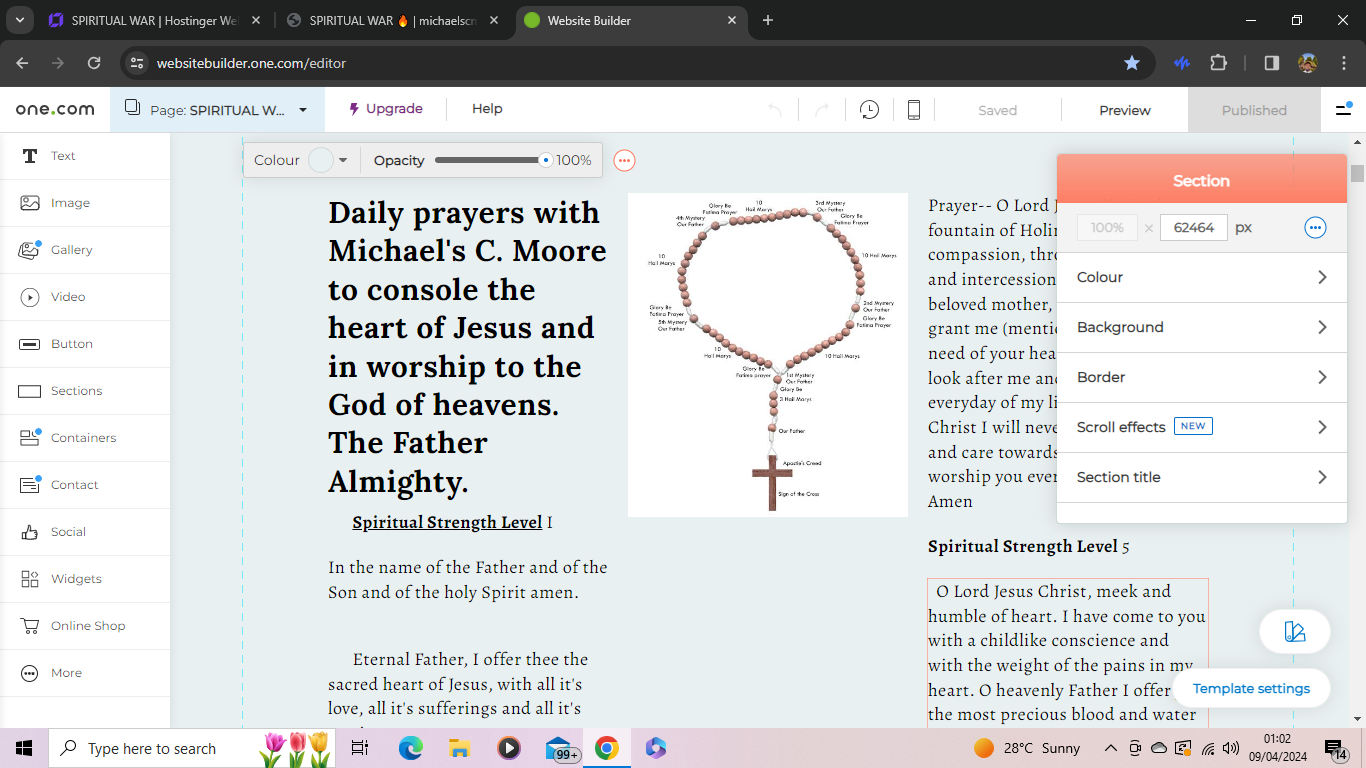Click the section height field 62464
The image size is (1366, 768).
[x=1194, y=228]
